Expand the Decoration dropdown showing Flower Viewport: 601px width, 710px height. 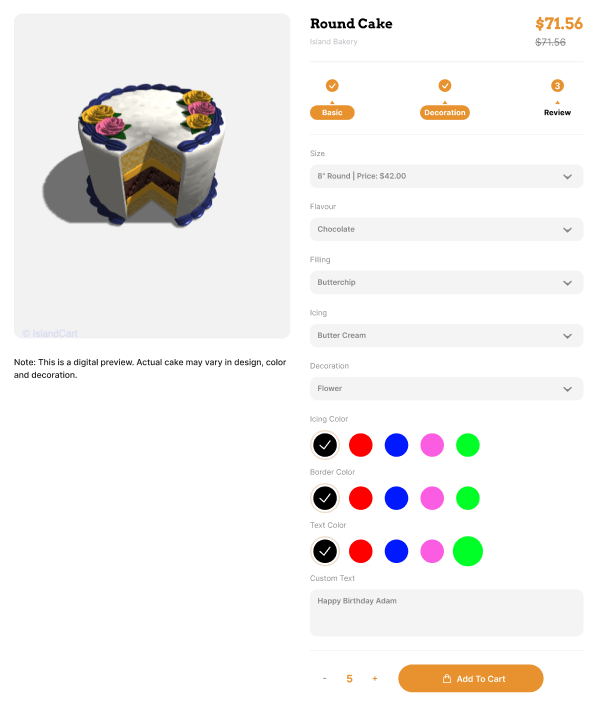(447, 389)
